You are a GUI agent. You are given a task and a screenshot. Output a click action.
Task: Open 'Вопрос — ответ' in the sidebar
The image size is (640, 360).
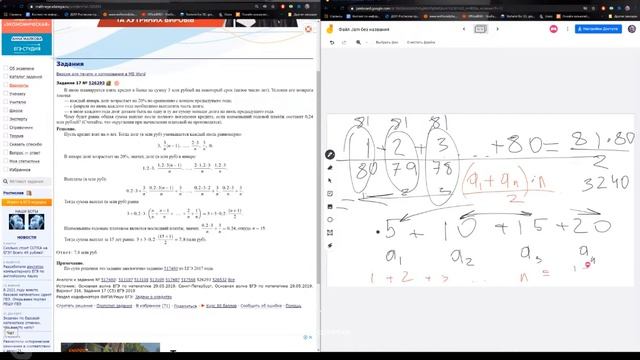(x=24, y=153)
